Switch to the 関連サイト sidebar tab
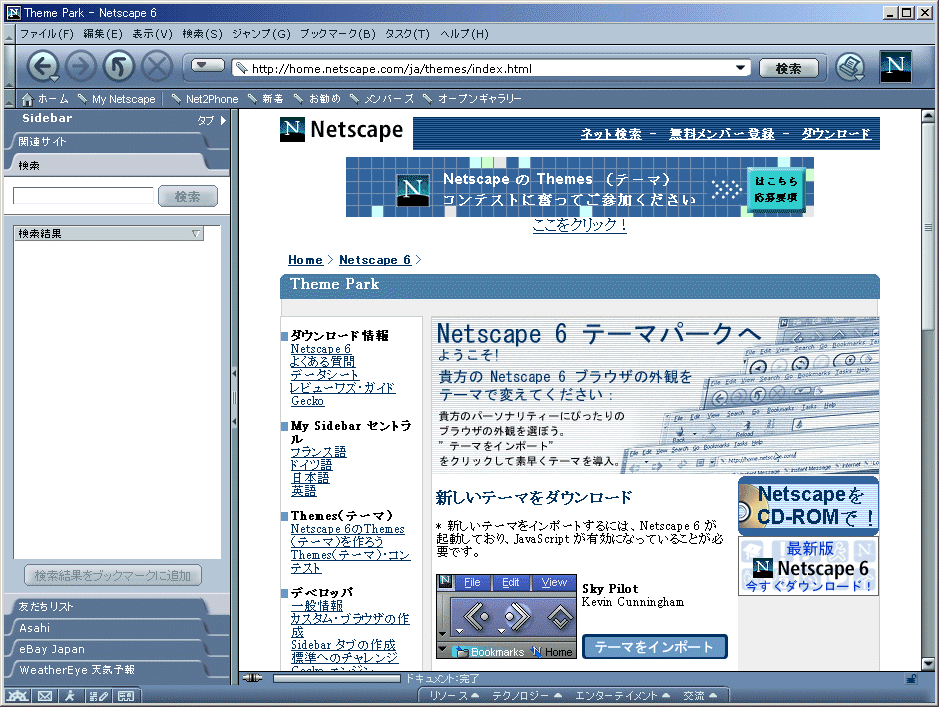 [x=108, y=142]
